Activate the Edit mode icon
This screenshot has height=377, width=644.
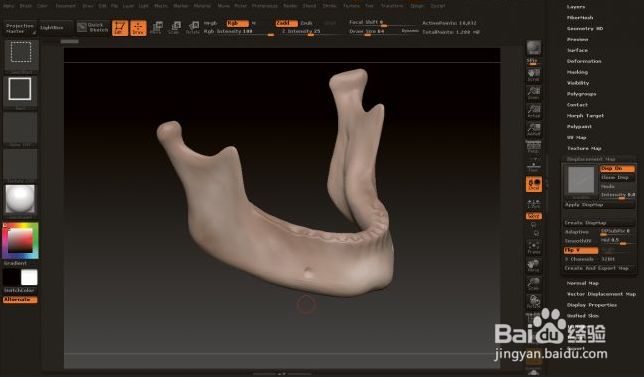coord(120,28)
